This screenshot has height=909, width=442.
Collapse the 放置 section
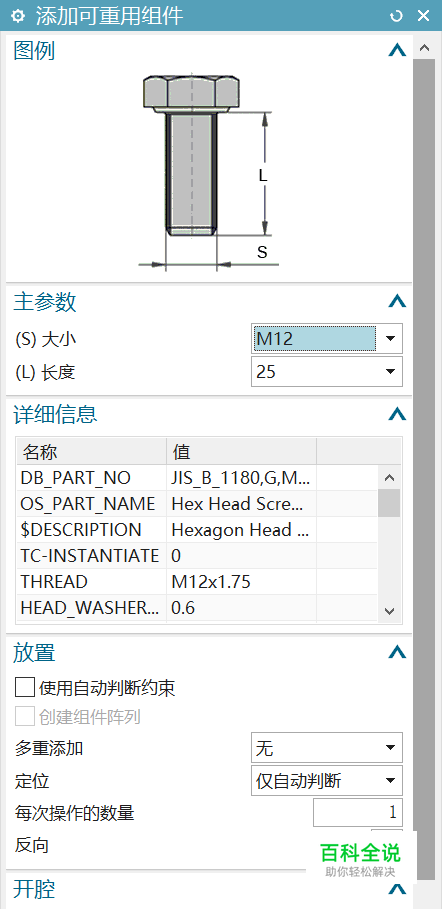click(x=397, y=652)
